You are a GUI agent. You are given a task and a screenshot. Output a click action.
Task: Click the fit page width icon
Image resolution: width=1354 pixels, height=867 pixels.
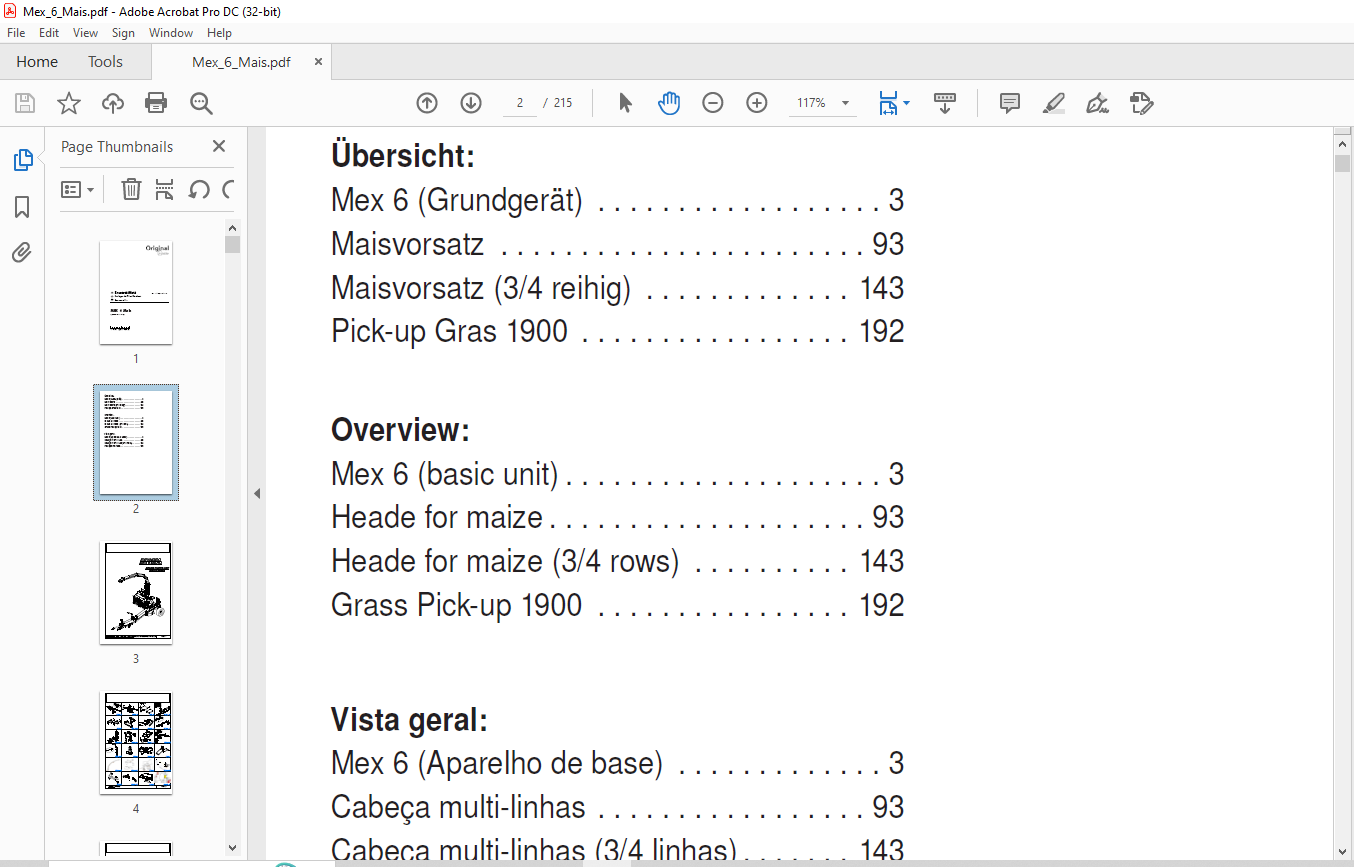pyautogui.click(x=888, y=103)
